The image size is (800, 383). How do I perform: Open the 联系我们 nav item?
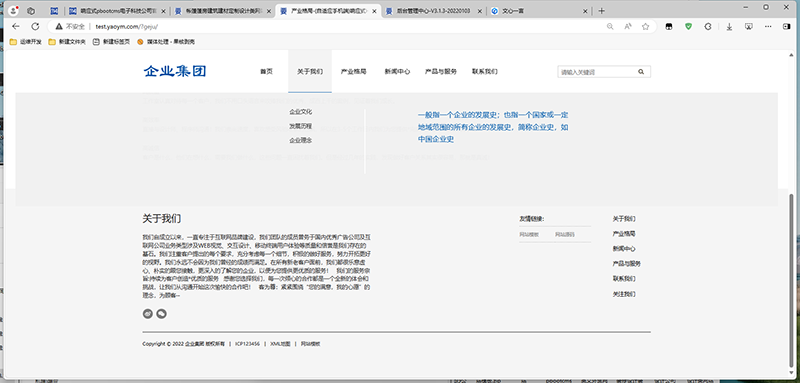(x=485, y=72)
